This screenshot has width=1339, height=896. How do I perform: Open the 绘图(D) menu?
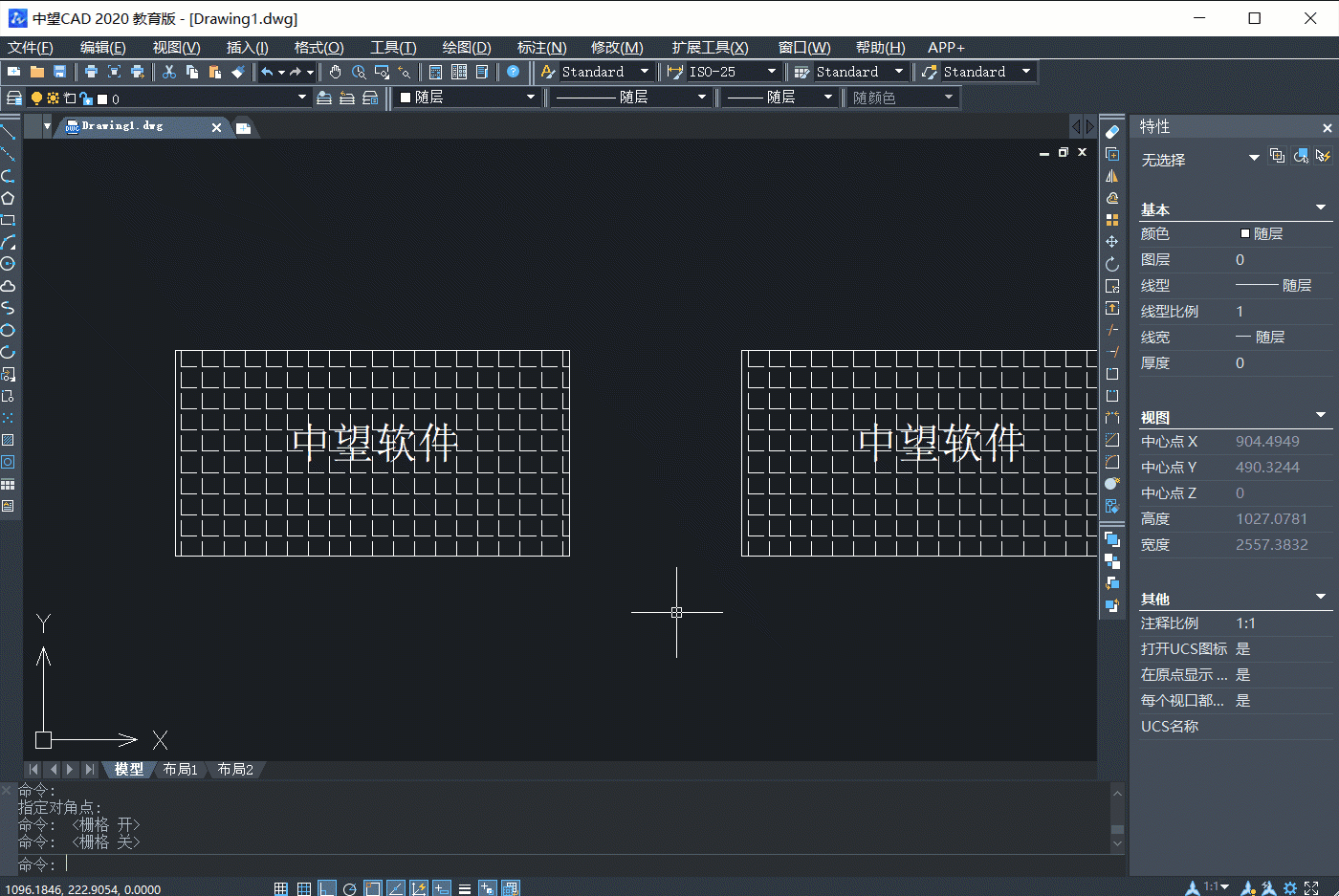(x=466, y=47)
